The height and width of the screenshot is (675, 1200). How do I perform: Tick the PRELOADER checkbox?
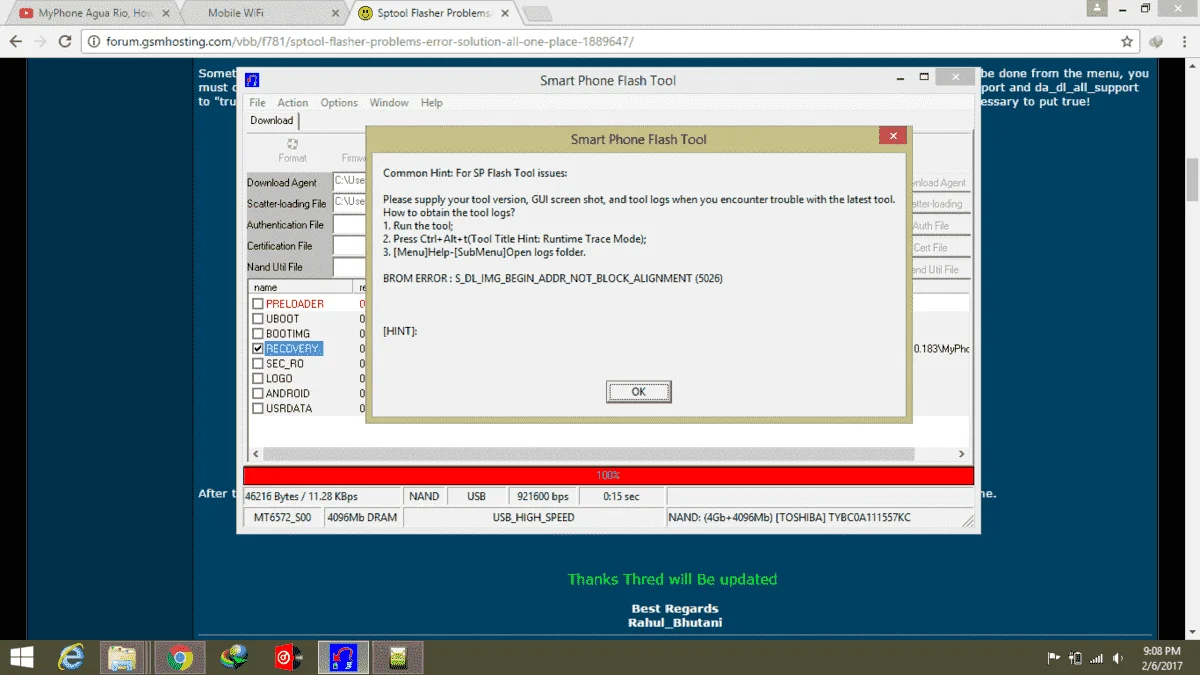(x=258, y=304)
